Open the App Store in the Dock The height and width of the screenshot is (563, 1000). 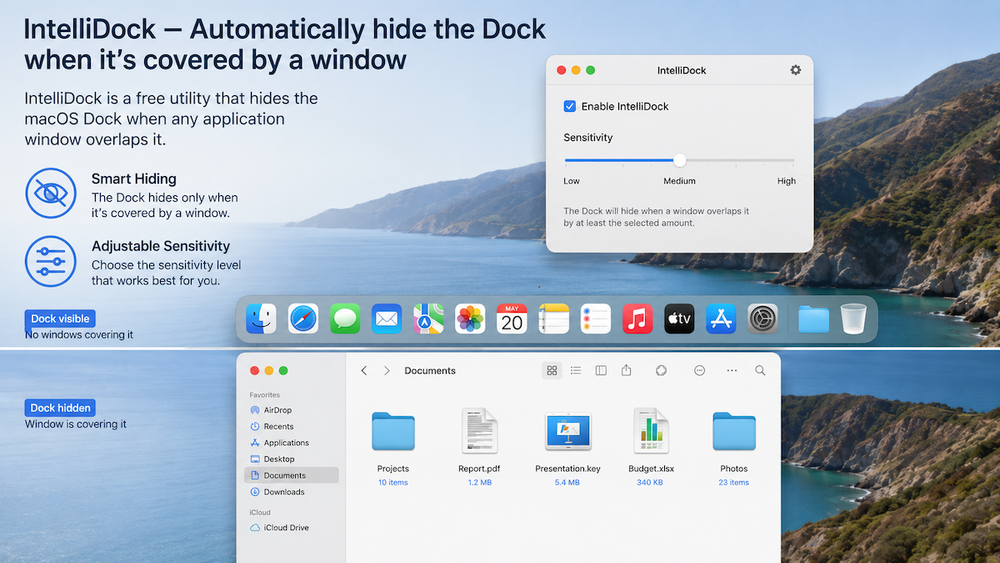[721, 319]
